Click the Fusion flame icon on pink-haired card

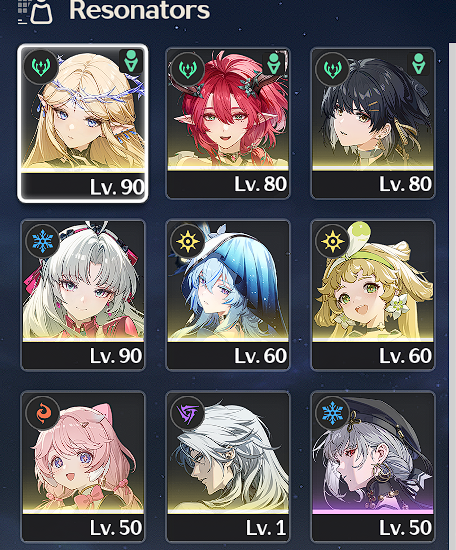[42, 413]
